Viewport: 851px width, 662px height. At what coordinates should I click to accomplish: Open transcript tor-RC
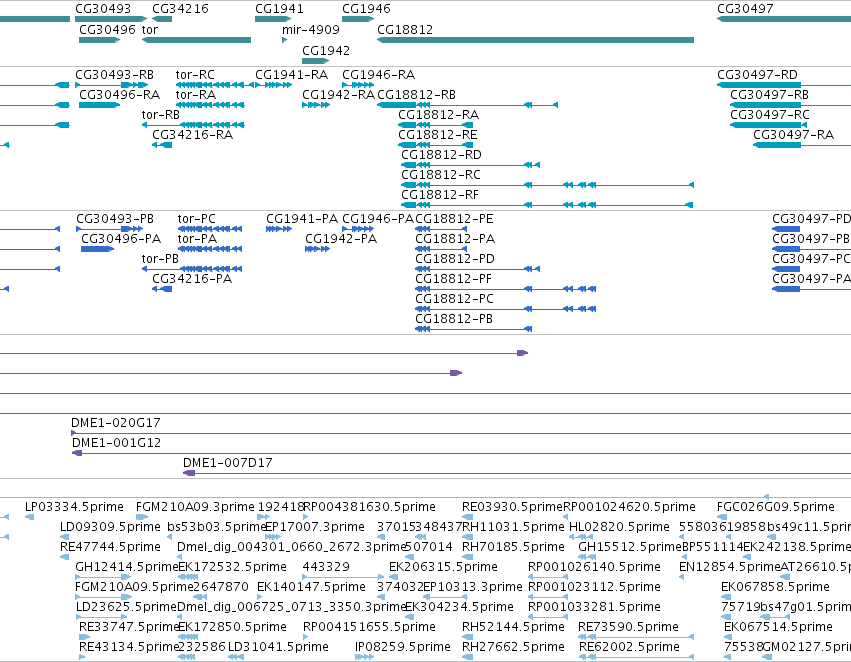click(195, 74)
